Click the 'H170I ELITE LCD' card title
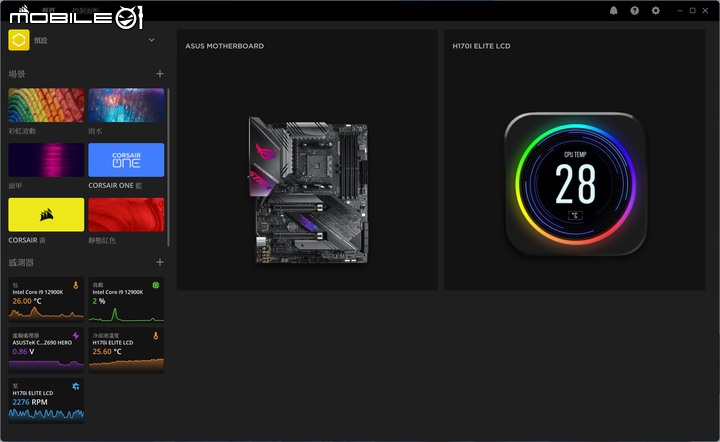 [x=481, y=46]
